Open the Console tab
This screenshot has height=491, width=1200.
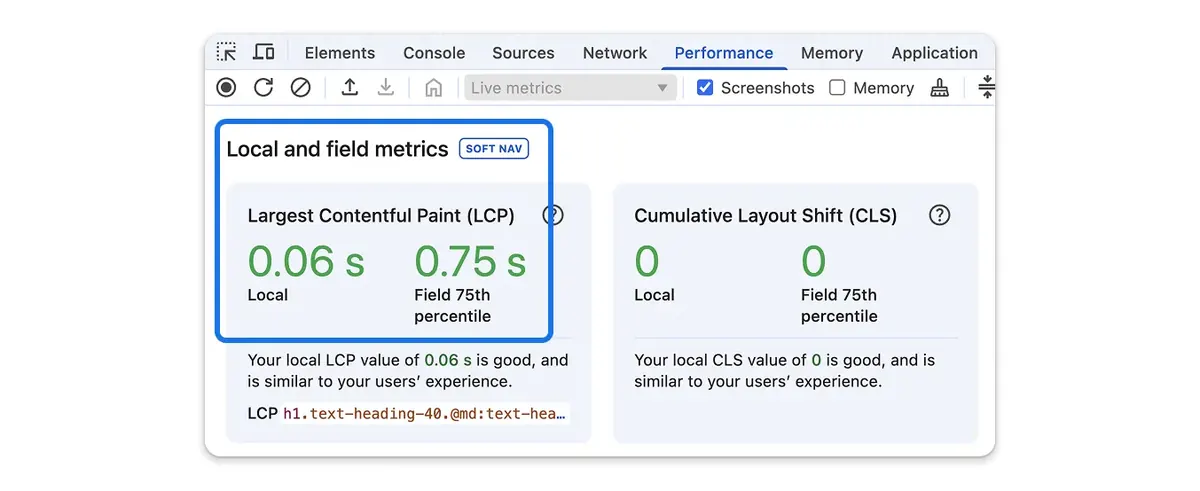434,53
